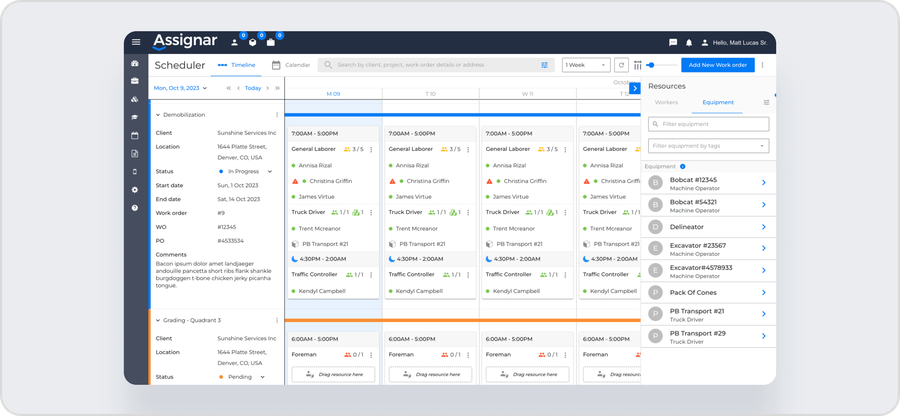The image size is (900, 416).
Task: Click Kendyl Campbell on the Monday 09 card
Action: pyautogui.click(x=321, y=291)
